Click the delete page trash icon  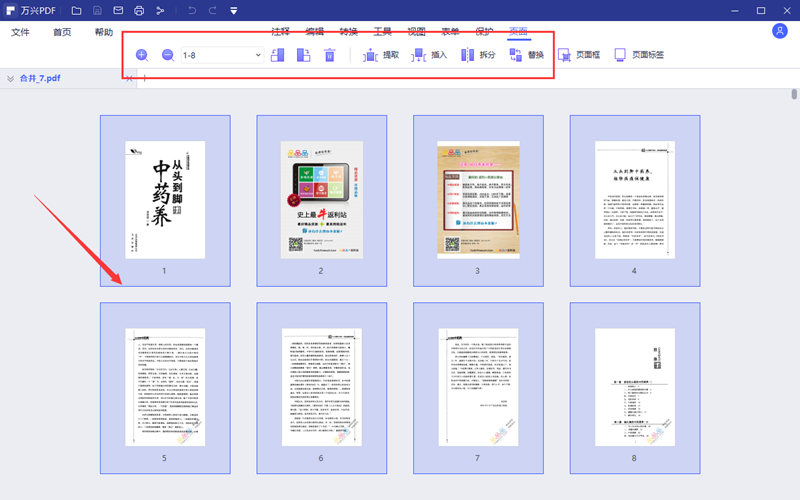point(330,55)
